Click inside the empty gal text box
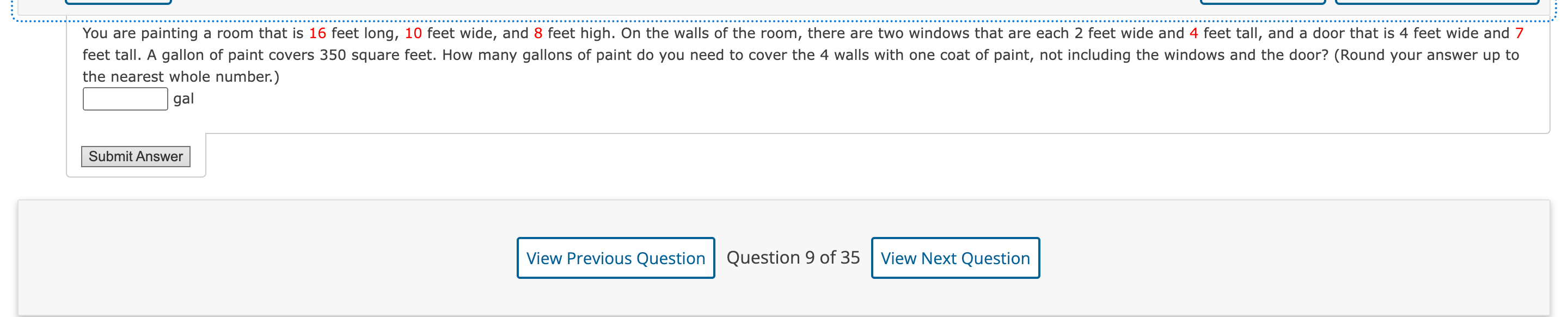This screenshot has height=317, width=1568. click(124, 97)
